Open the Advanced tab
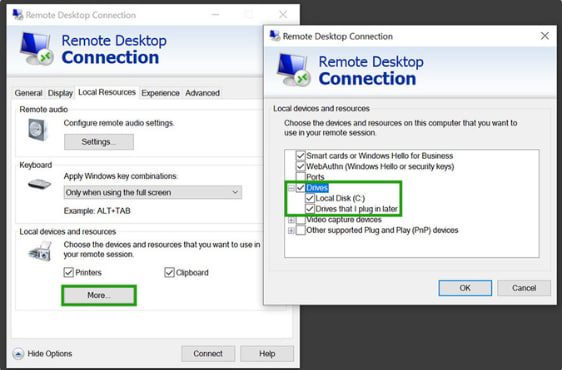The width and height of the screenshot is (562, 370). [203, 93]
